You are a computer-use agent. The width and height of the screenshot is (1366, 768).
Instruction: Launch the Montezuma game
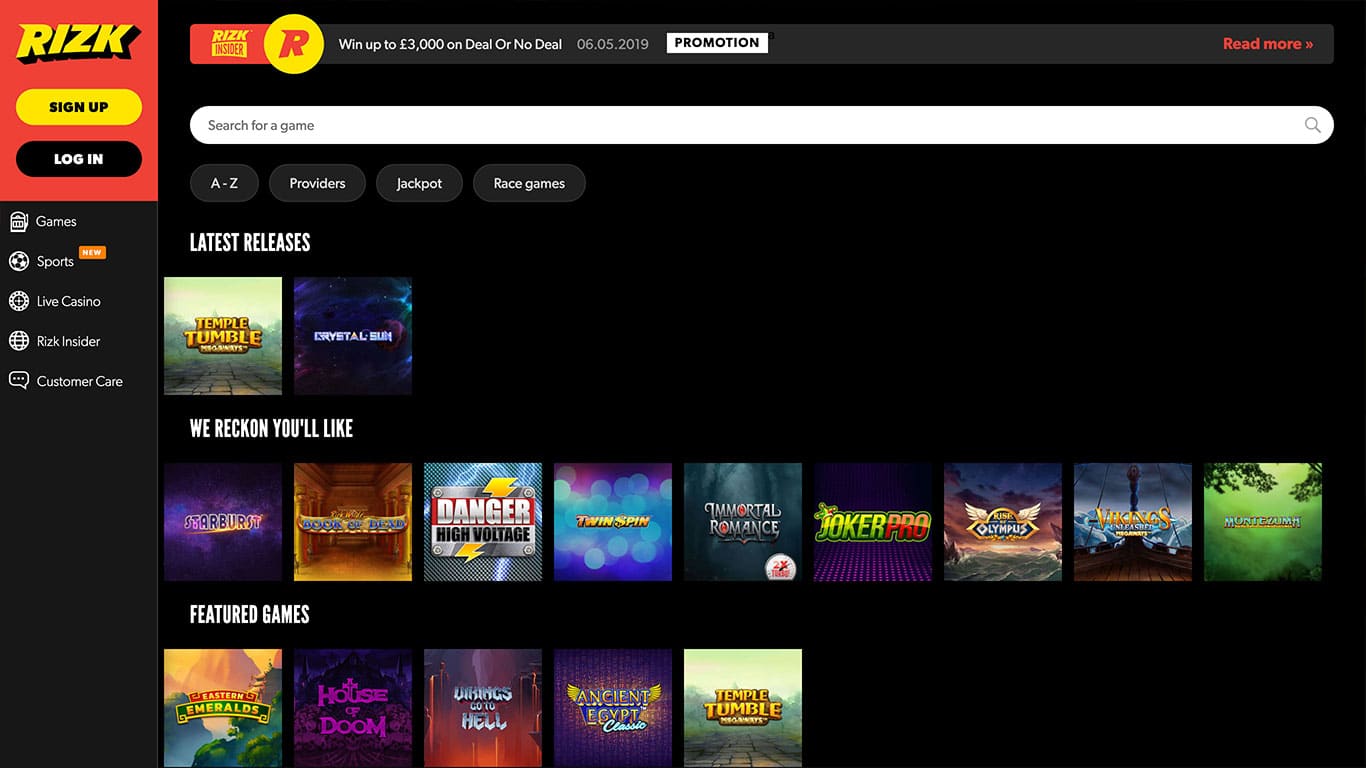tap(1263, 522)
